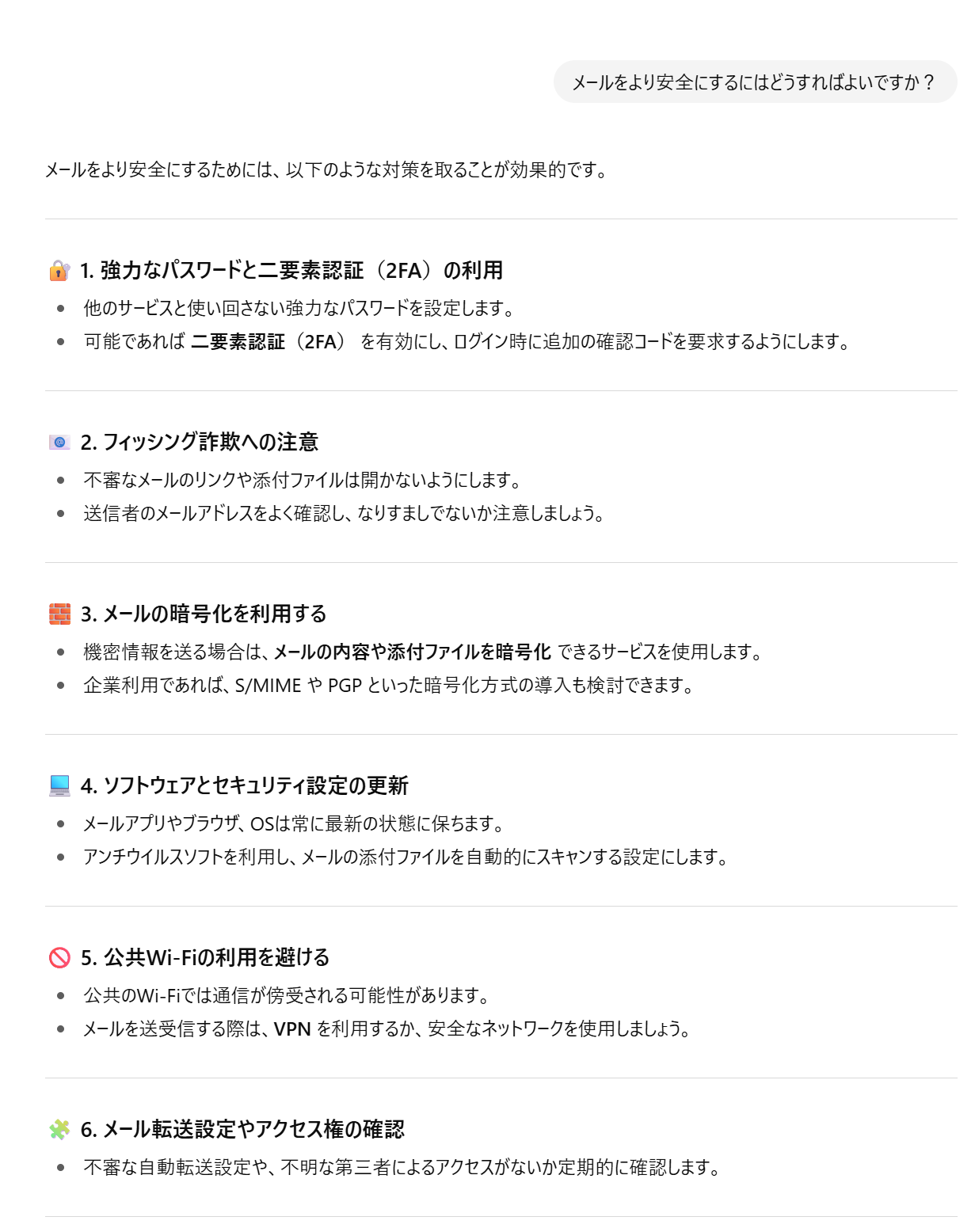975x1232 pixels.
Task: Click the user message bubble at top
Action: tap(754, 82)
